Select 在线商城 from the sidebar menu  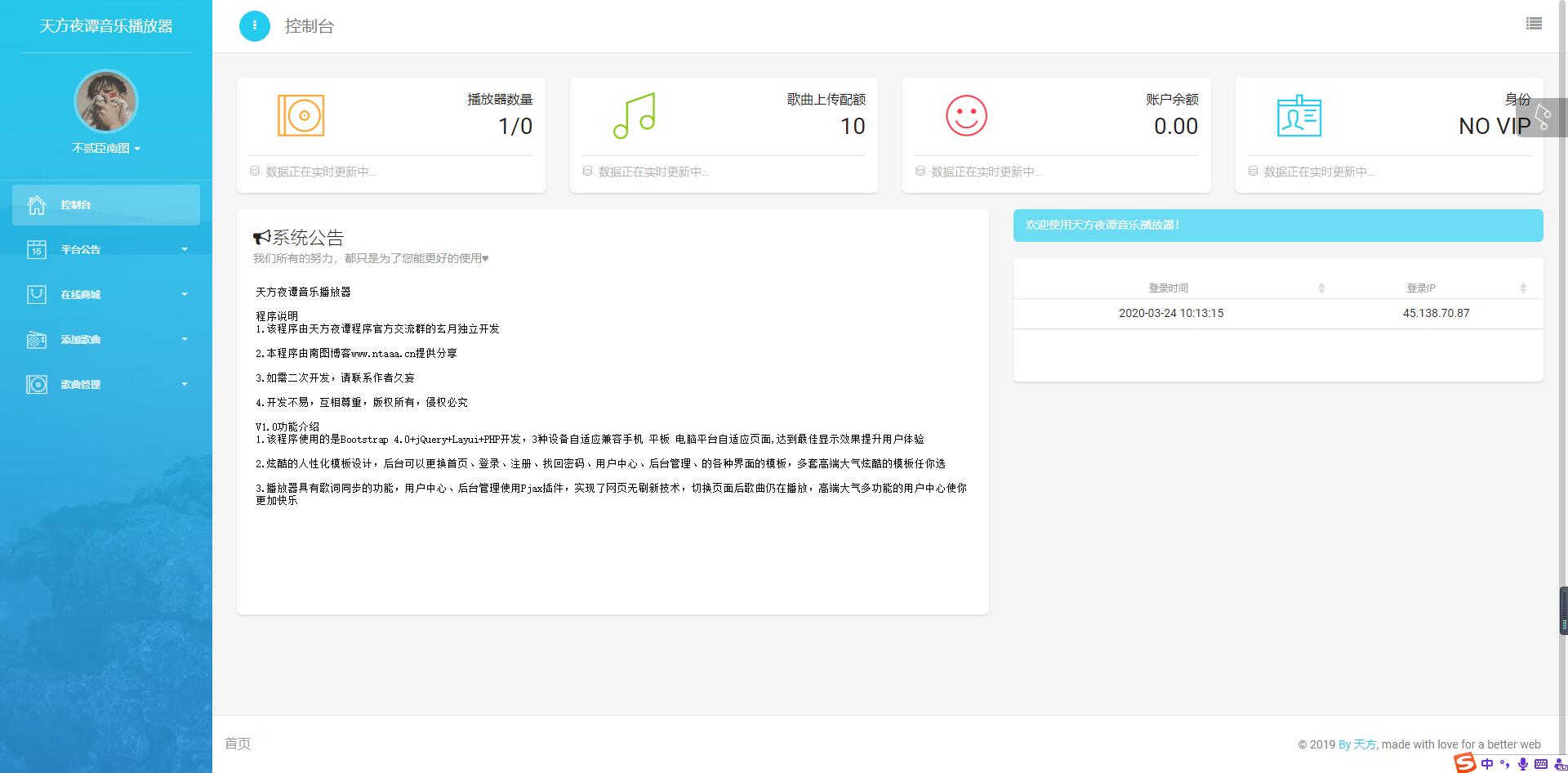81,294
